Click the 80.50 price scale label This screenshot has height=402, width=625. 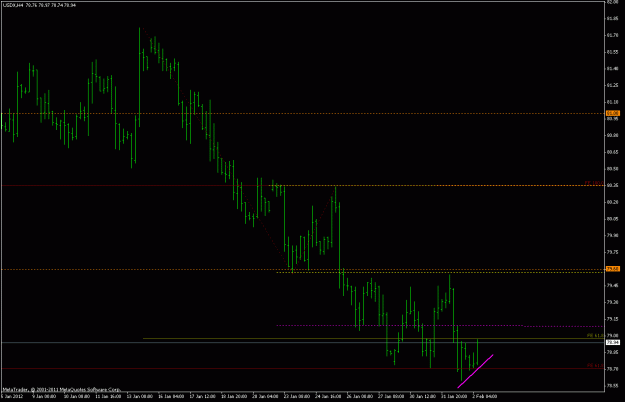tap(613, 169)
